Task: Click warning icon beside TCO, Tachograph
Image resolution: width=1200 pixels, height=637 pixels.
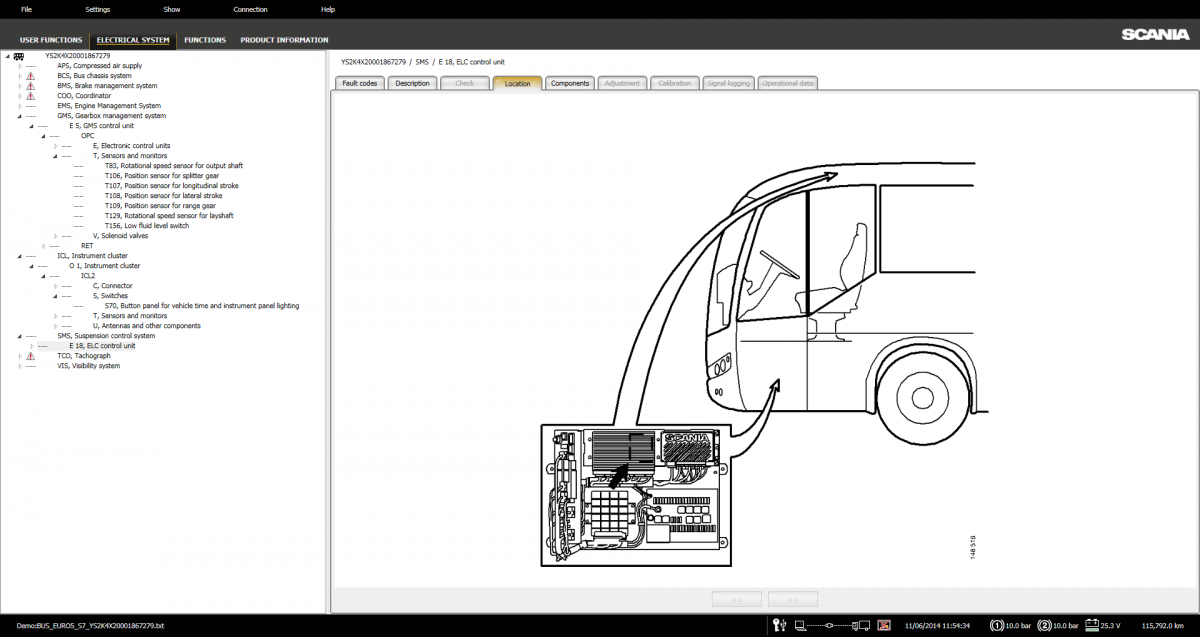Action: [x=30, y=356]
